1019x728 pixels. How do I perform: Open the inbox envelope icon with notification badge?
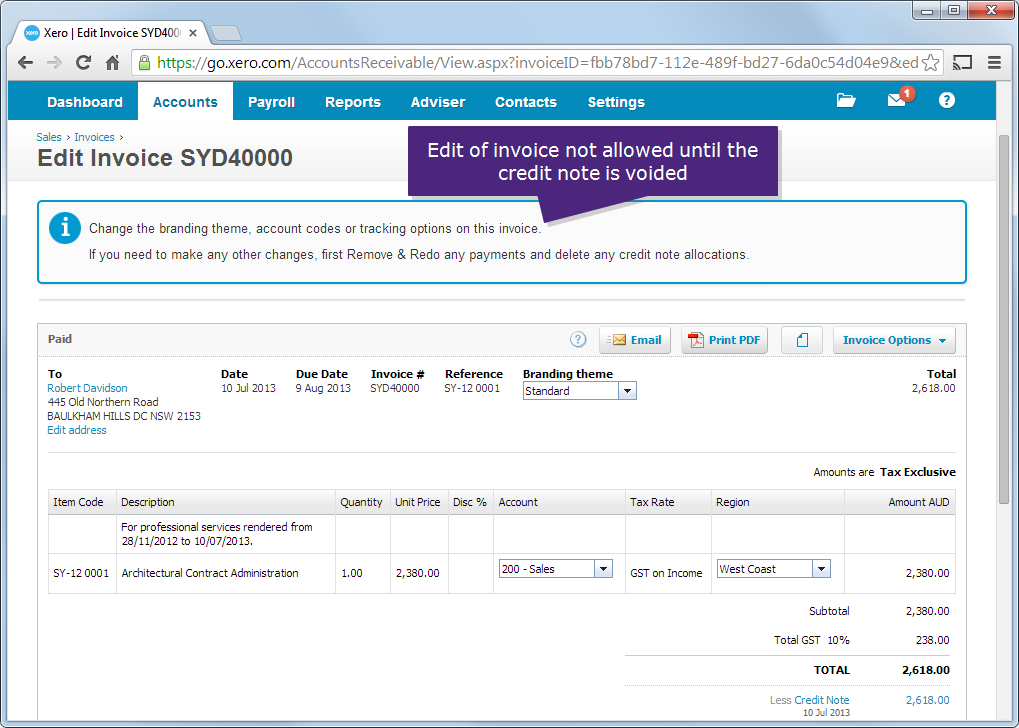pos(895,100)
